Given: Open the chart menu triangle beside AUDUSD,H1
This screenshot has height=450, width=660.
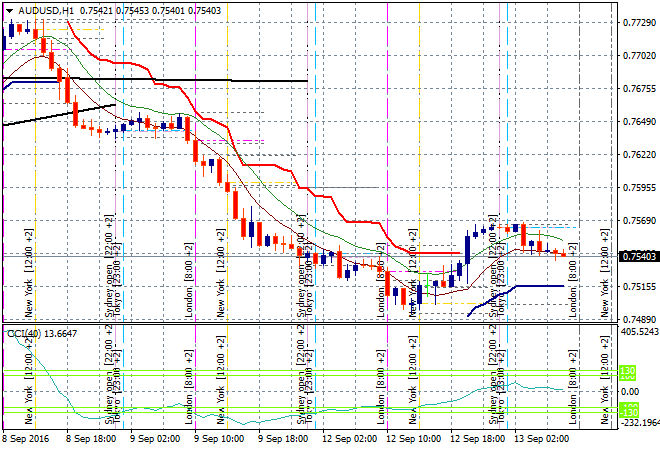Looking at the screenshot, I should [x=9, y=9].
